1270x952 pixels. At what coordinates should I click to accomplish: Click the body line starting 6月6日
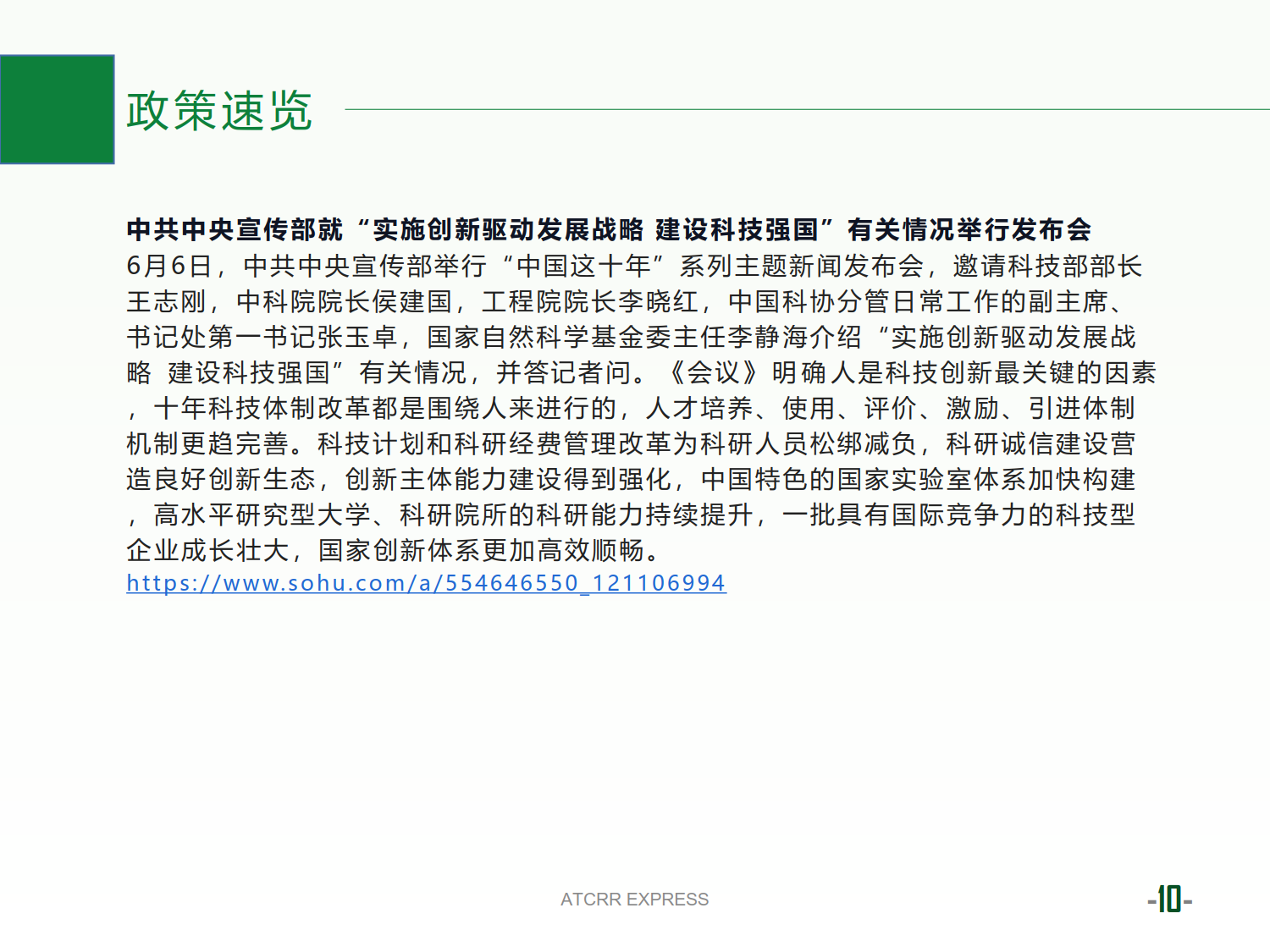pyautogui.click(x=634, y=266)
